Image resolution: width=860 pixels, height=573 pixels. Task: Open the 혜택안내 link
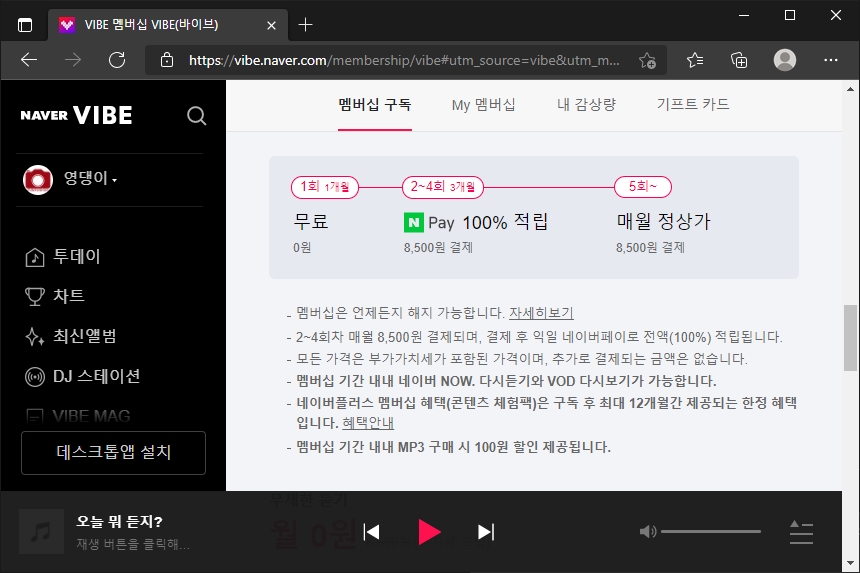pyautogui.click(x=368, y=423)
